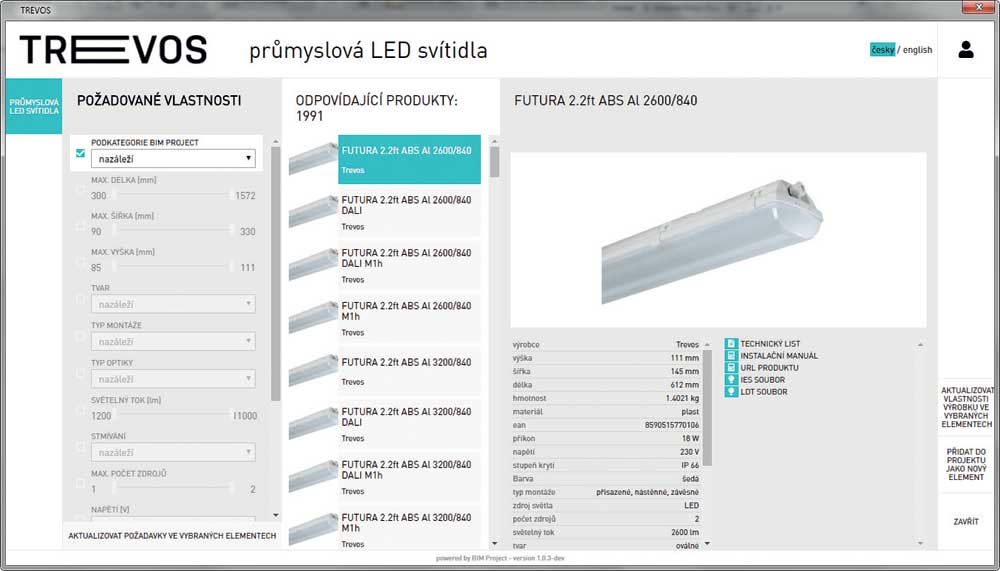The width and height of the screenshot is (1000, 571).
Task: Download the LDT soubor file
Action: 763,392
